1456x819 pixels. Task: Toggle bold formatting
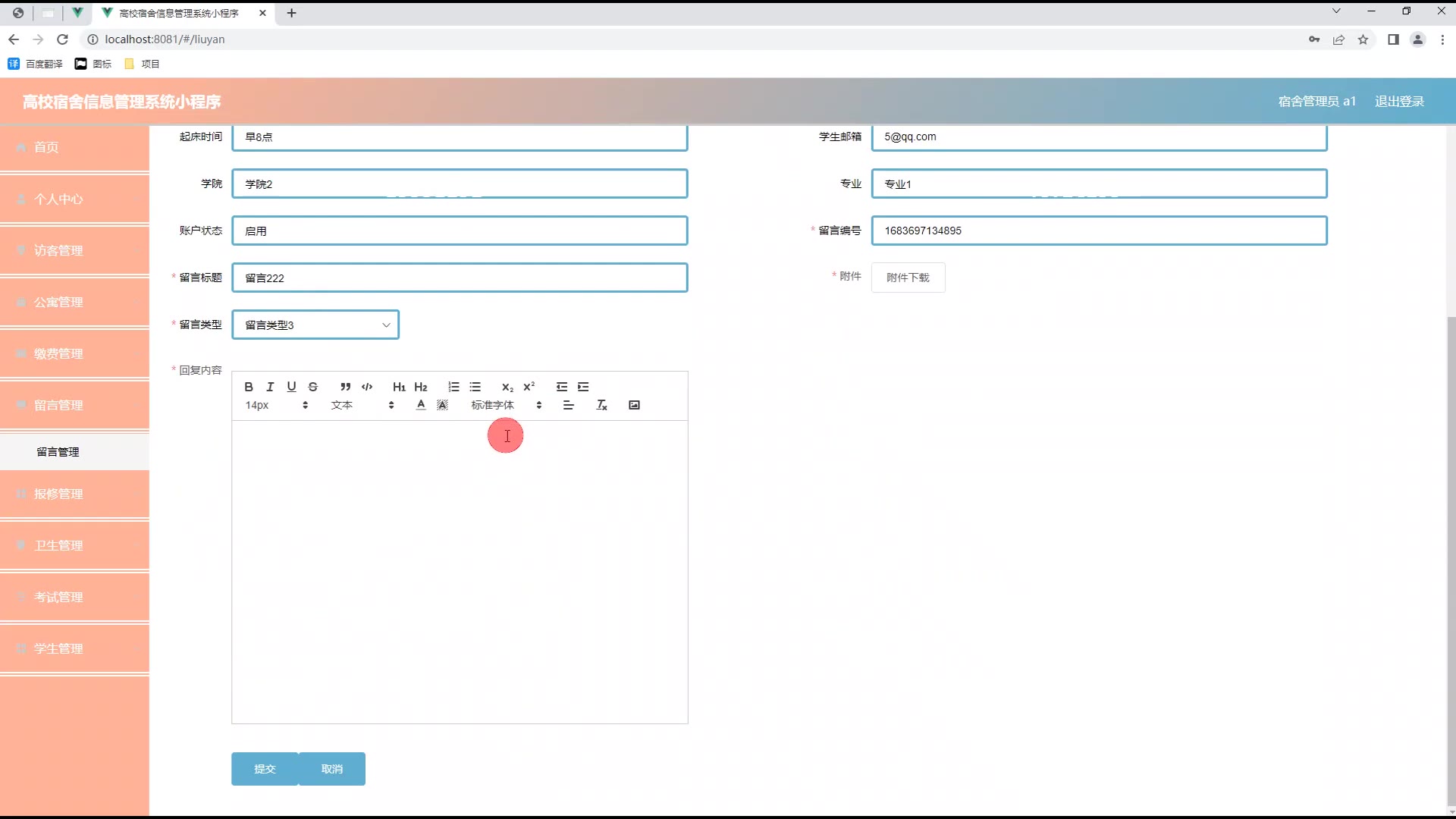pyautogui.click(x=249, y=387)
